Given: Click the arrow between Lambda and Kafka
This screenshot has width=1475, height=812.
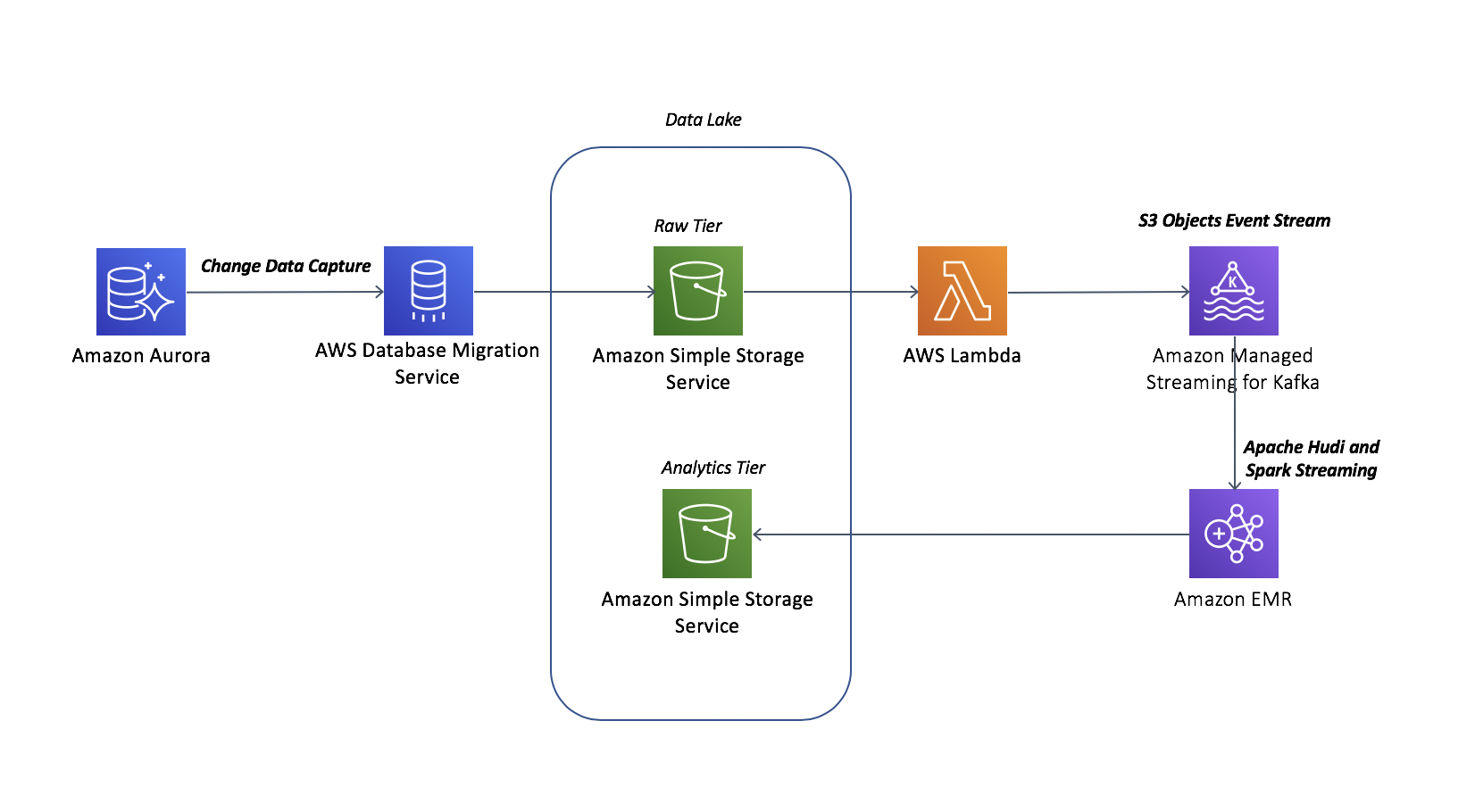Looking at the screenshot, I should [1098, 292].
